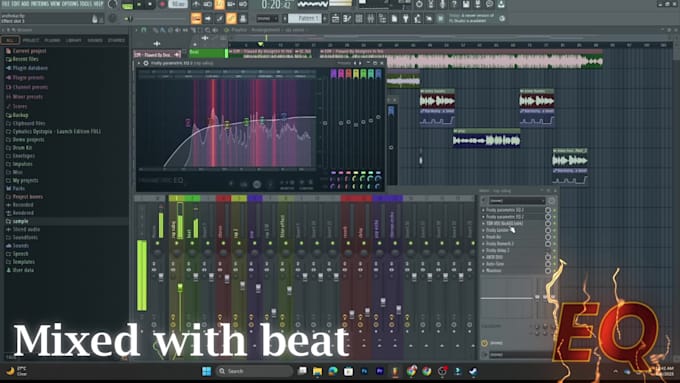Adjust the main volume knob
The width and height of the screenshot is (680, 383).
113,5
